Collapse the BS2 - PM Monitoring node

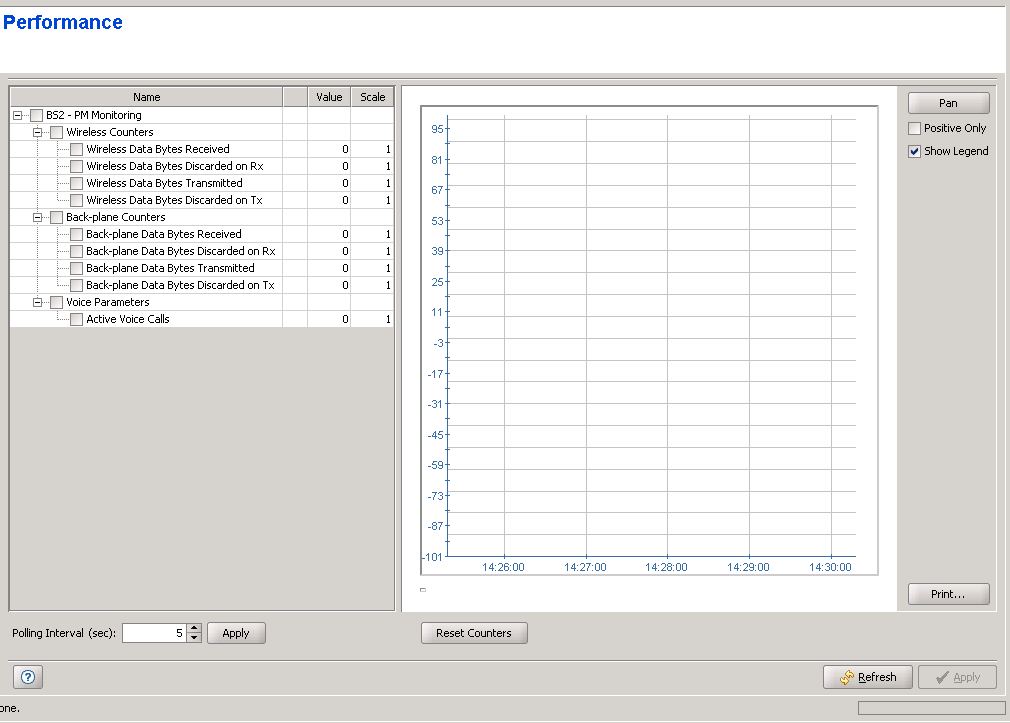click(18, 115)
